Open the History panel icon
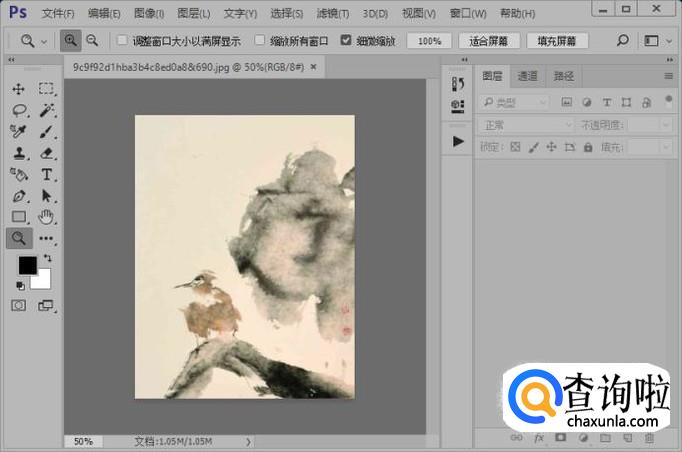The image size is (682, 452). coord(458,84)
